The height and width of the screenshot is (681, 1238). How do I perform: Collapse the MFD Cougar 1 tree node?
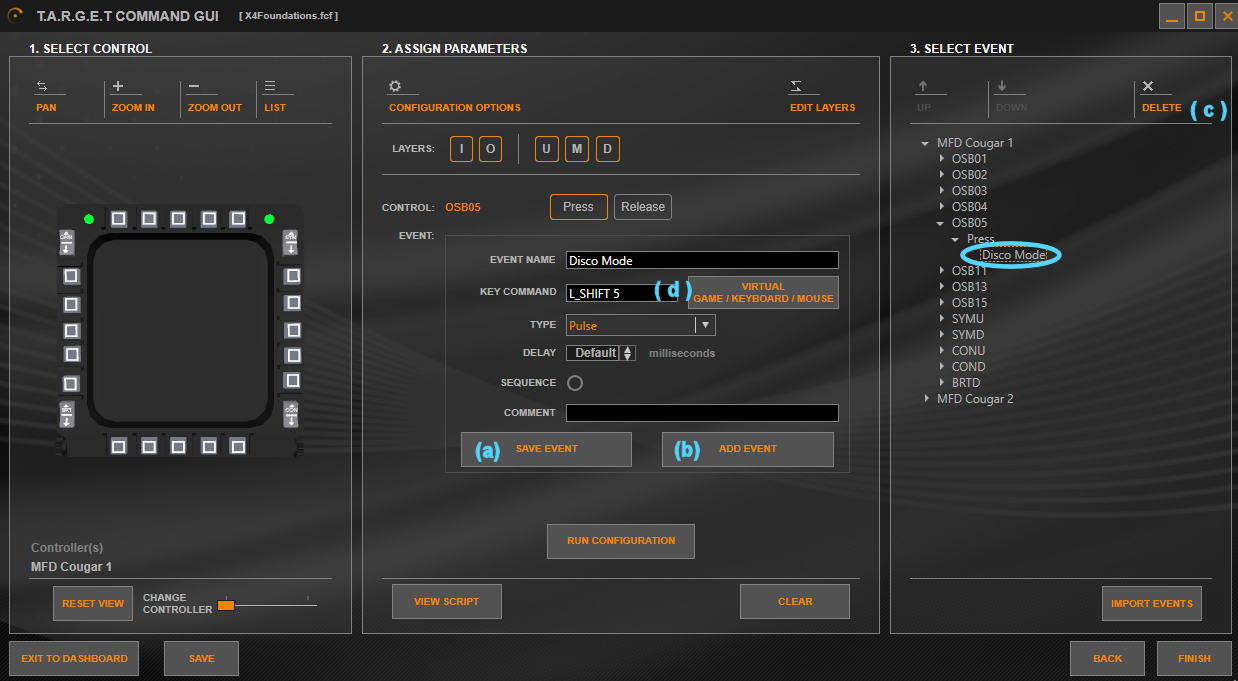click(925, 143)
